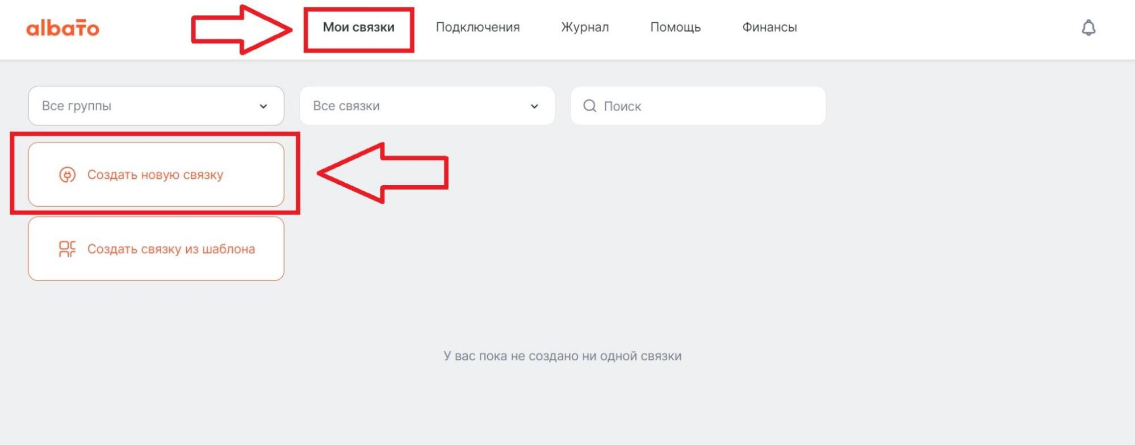
Task: Expand the Все группы dropdown
Action: (156, 106)
